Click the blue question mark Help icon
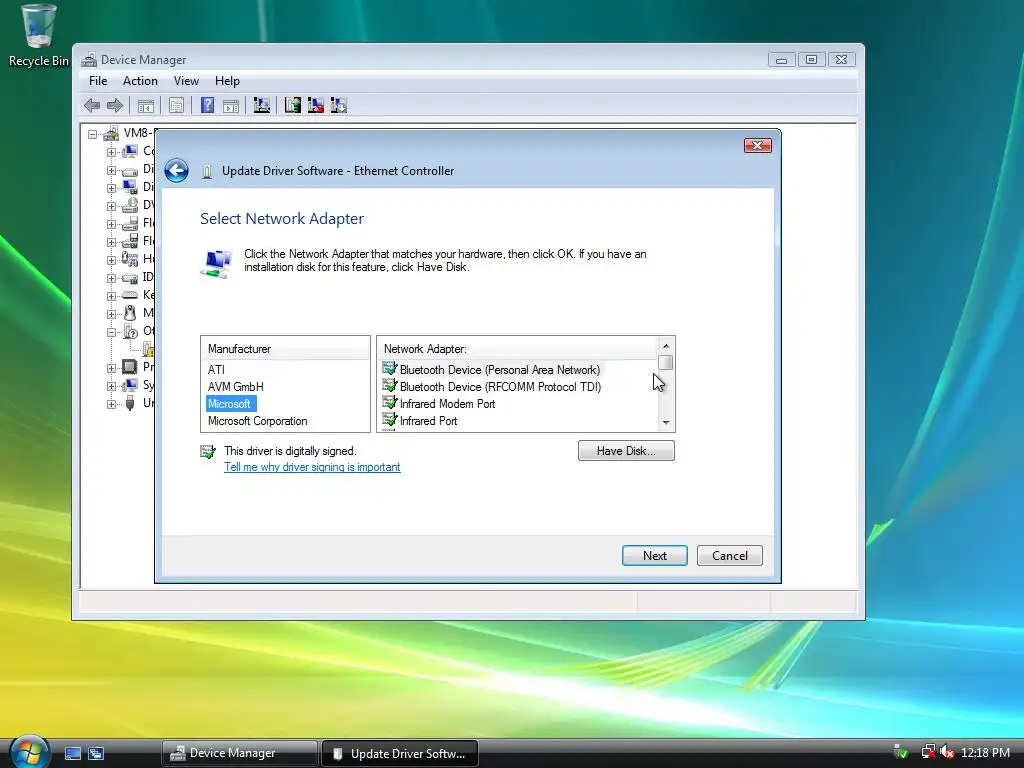This screenshot has height=768, width=1024. click(207, 105)
